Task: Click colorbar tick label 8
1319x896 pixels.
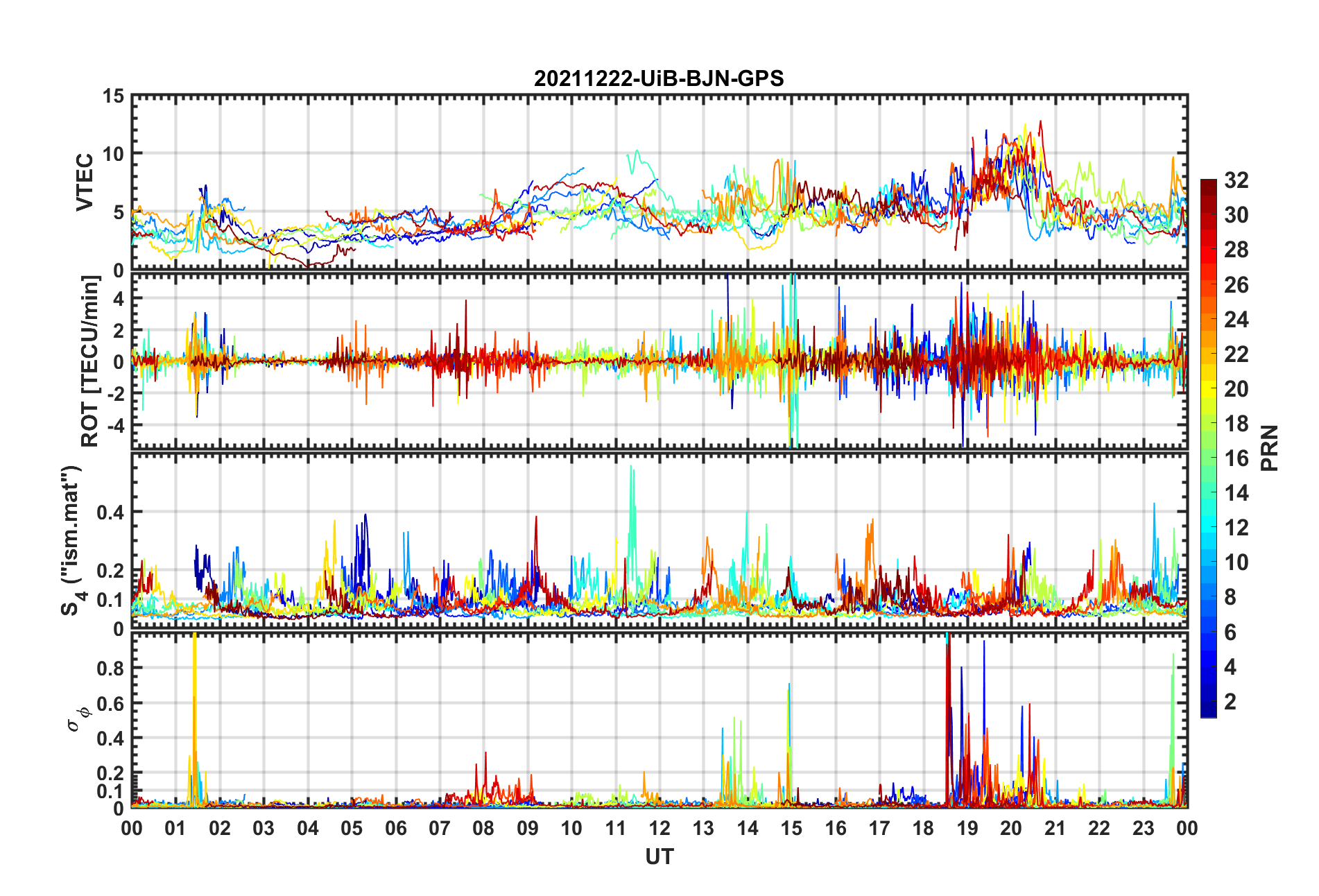Action: click(1230, 597)
